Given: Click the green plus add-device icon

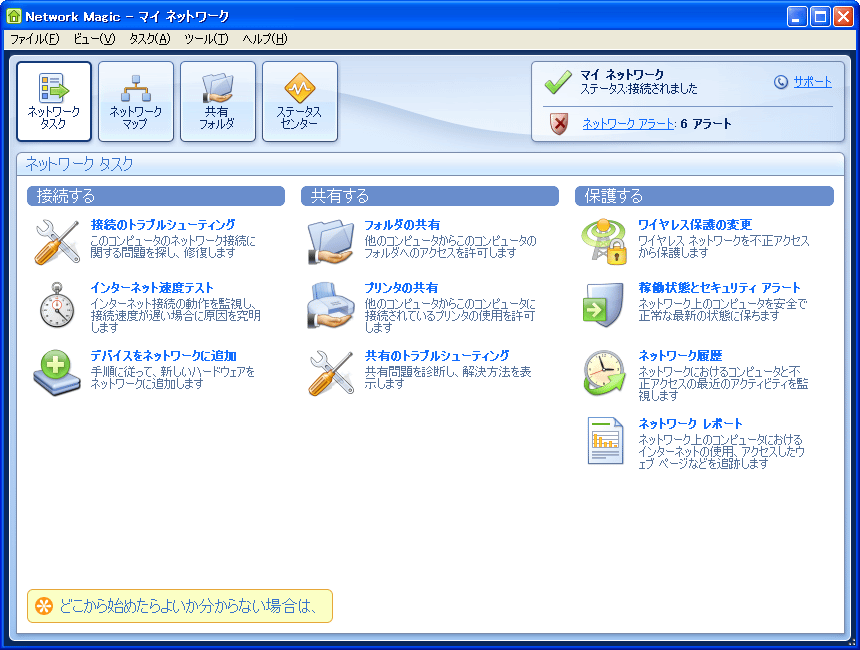Looking at the screenshot, I should (56, 373).
